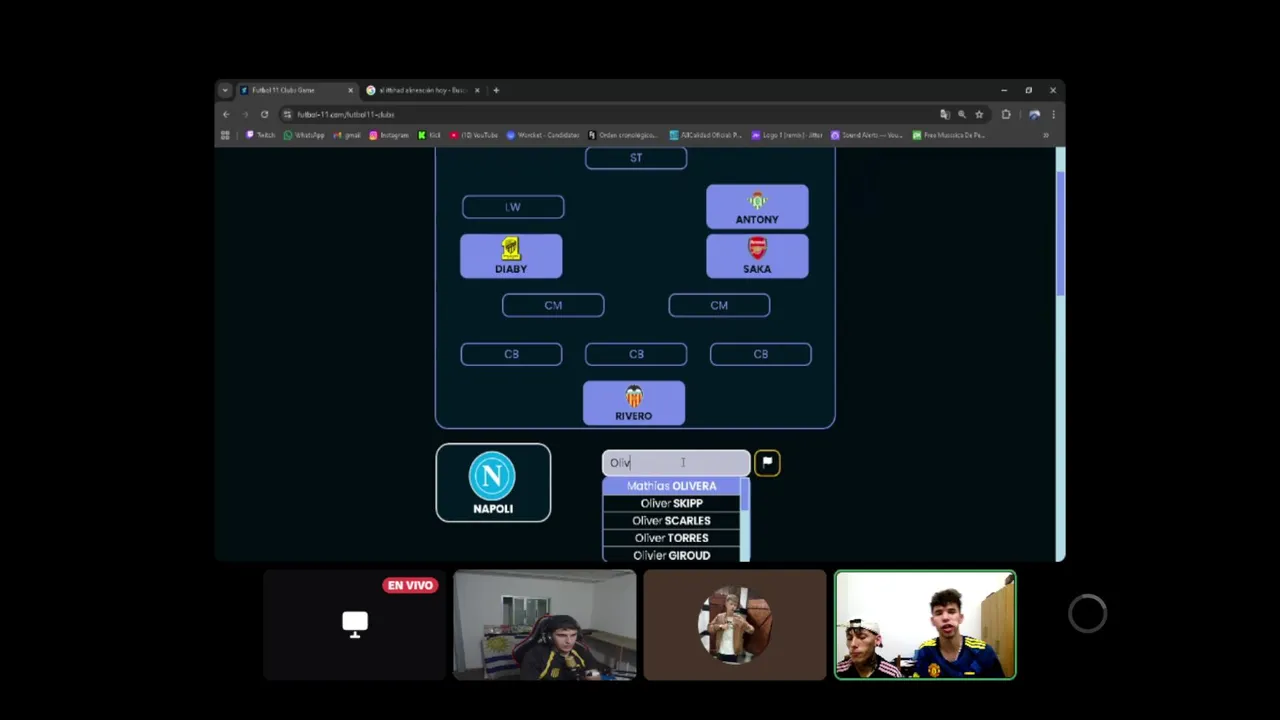The width and height of the screenshot is (1280, 720).
Task: Open the WhatsApp bookmark
Action: click(x=304, y=135)
